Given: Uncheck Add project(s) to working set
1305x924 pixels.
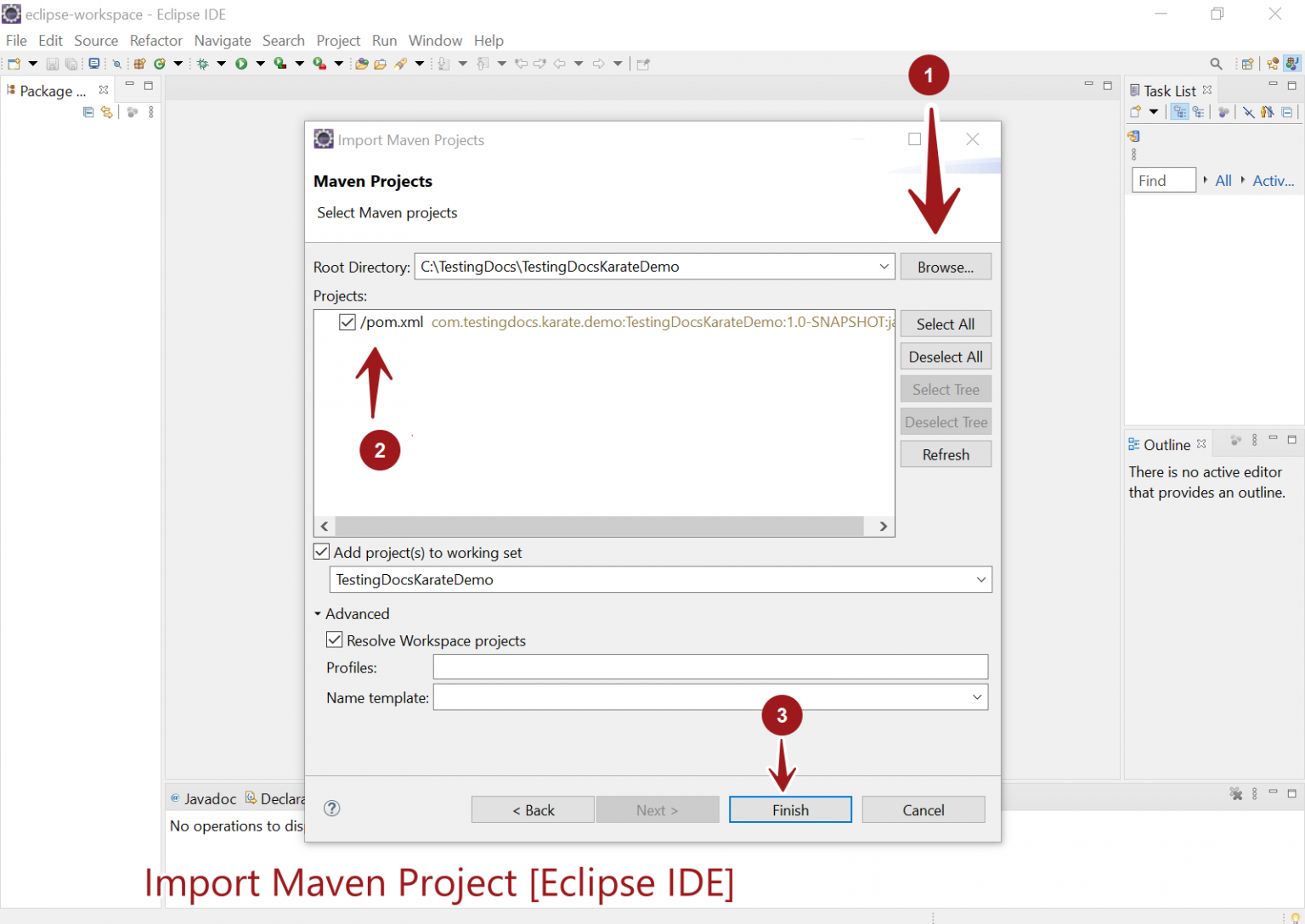Looking at the screenshot, I should pyautogui.click(x=320, y=551).
